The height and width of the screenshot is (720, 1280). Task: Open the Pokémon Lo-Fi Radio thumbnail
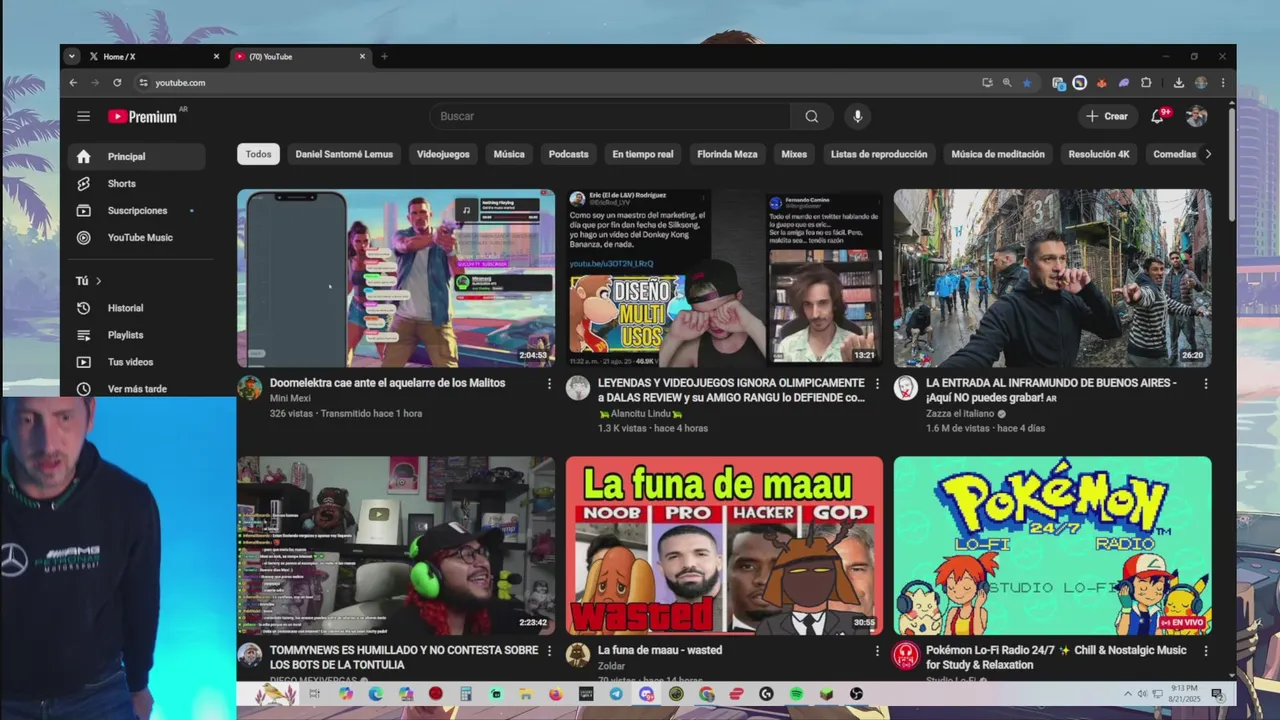pos(1052,545)
